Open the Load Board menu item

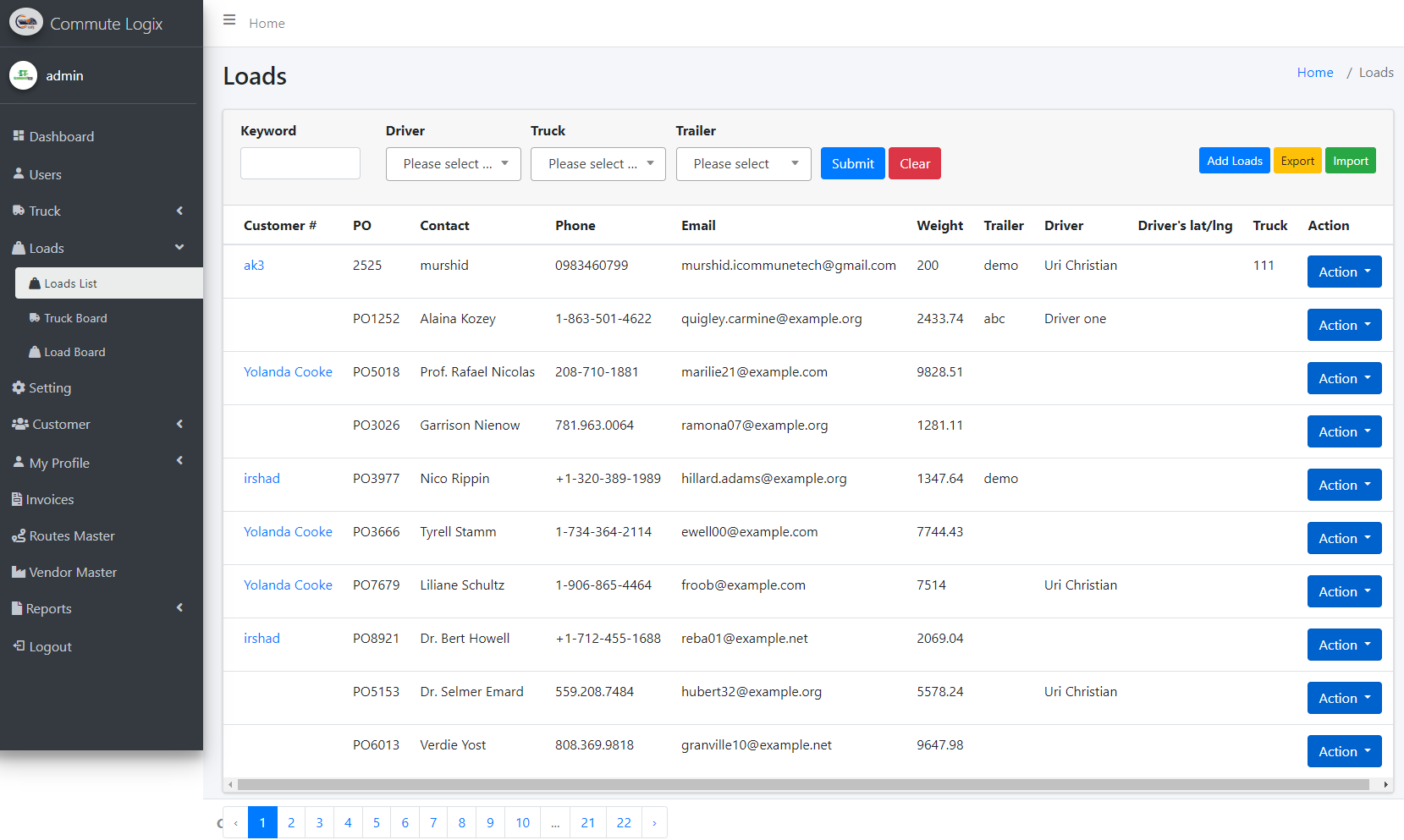(74, 352)
